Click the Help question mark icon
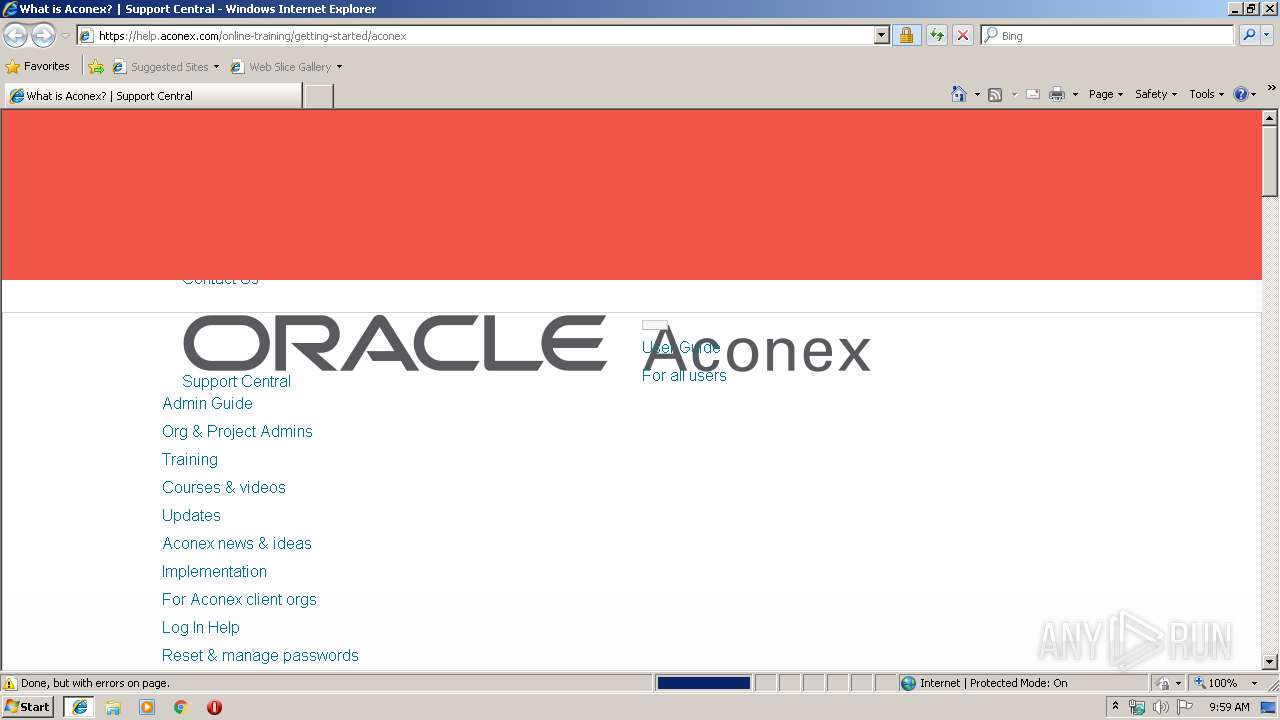1280x720 pixels. [1241, 94]
